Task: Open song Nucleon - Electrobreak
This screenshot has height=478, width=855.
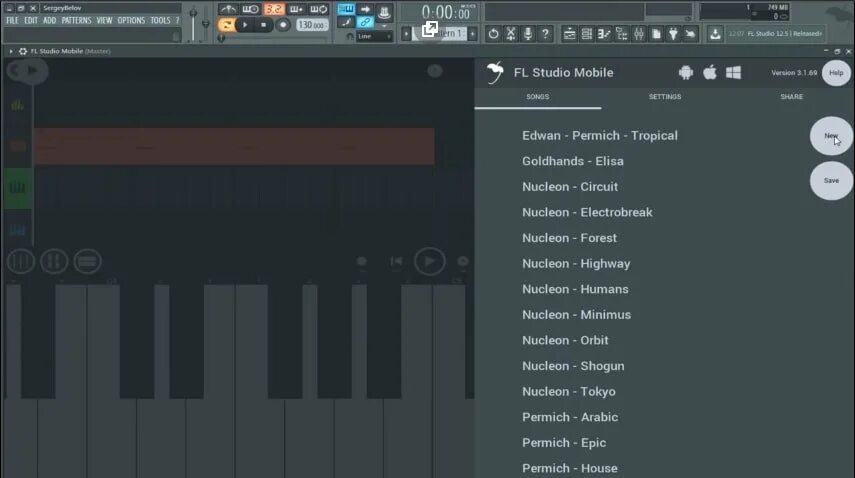Action: pyautogui.click(x=587, y=212)
